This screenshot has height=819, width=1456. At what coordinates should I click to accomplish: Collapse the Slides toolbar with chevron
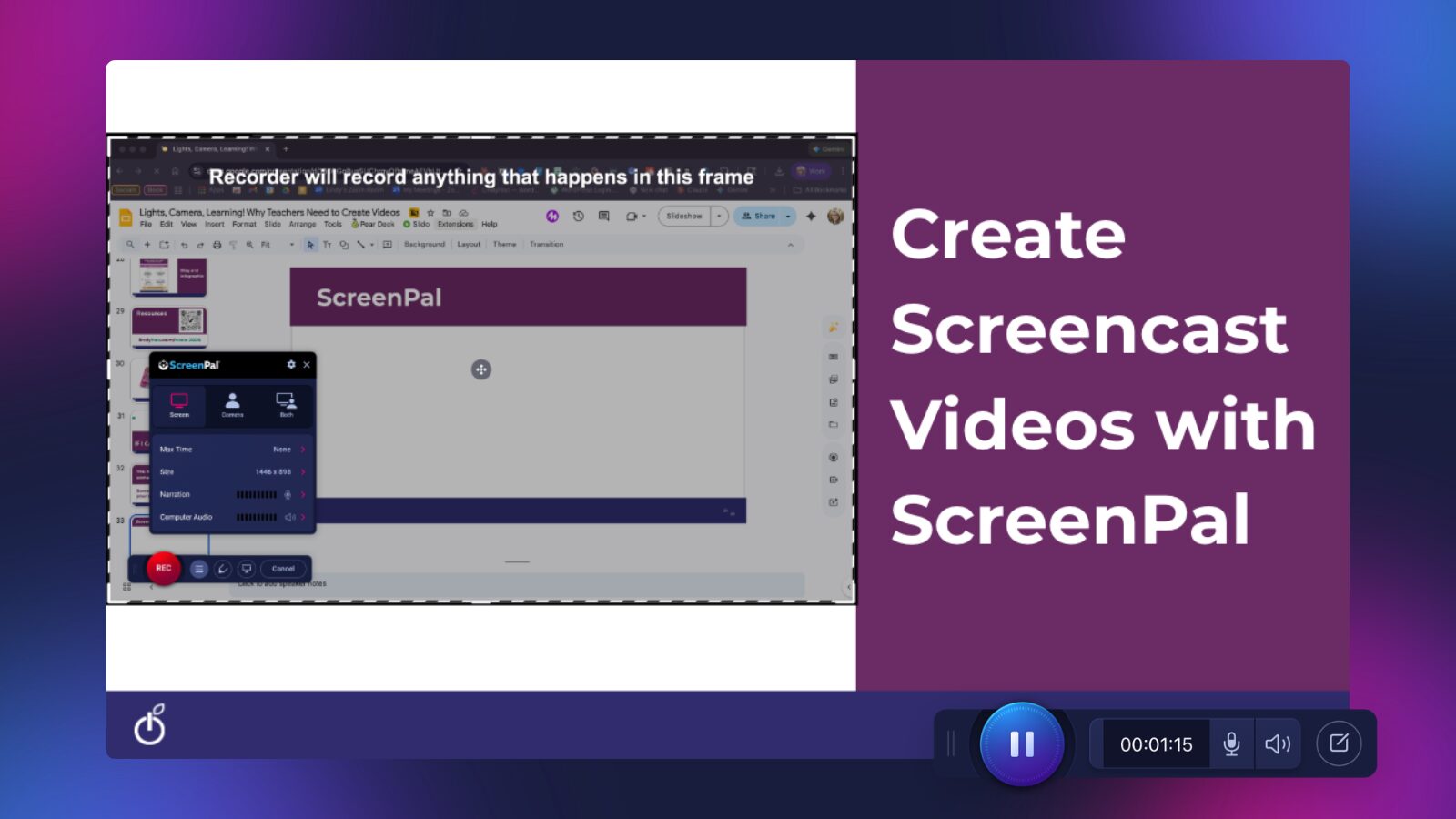(x=790, y=245)
